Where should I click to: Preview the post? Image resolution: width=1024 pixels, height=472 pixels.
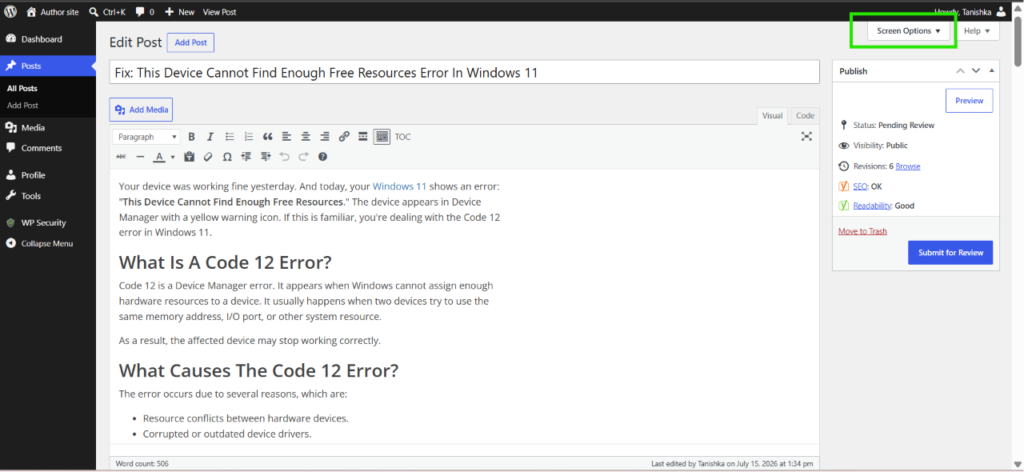(969, 101)
